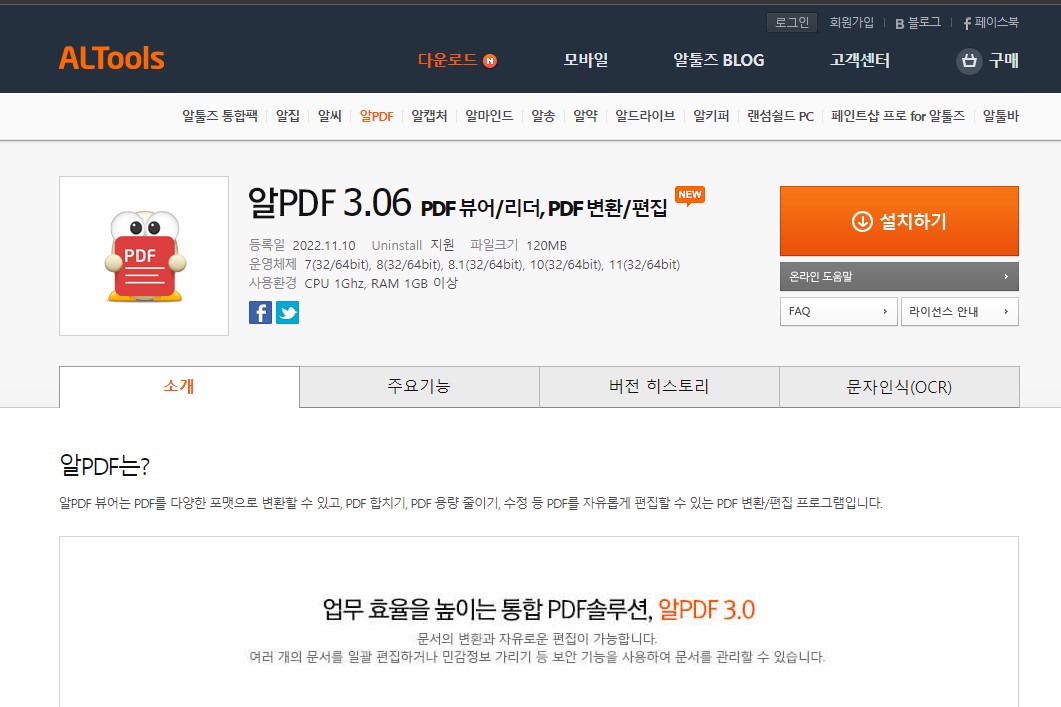The image size is (1061, 707).
Task: Open the 블로그 link in top bar
Action: tap(918, 22)
